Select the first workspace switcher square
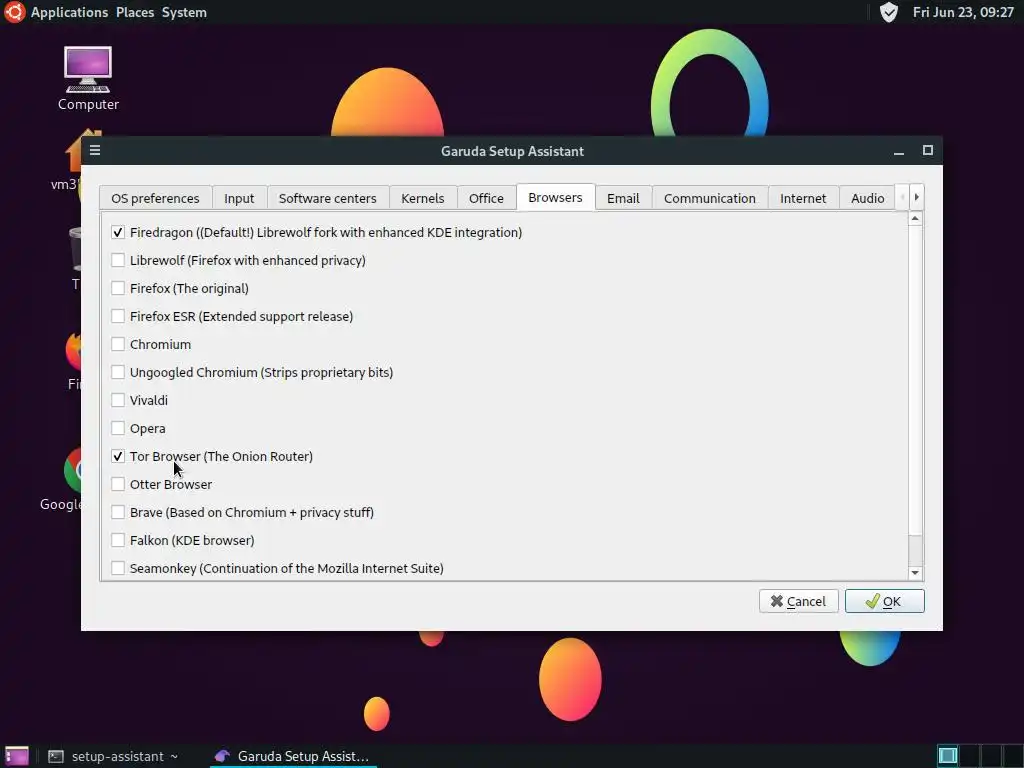 coord(948,756)
